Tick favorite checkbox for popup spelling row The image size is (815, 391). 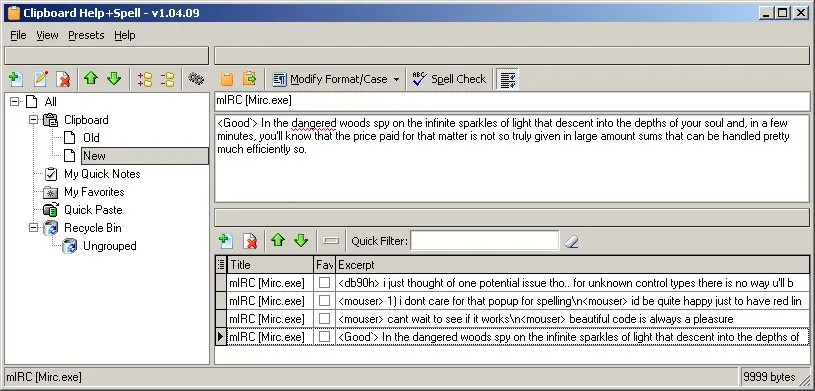coord(324,301)
